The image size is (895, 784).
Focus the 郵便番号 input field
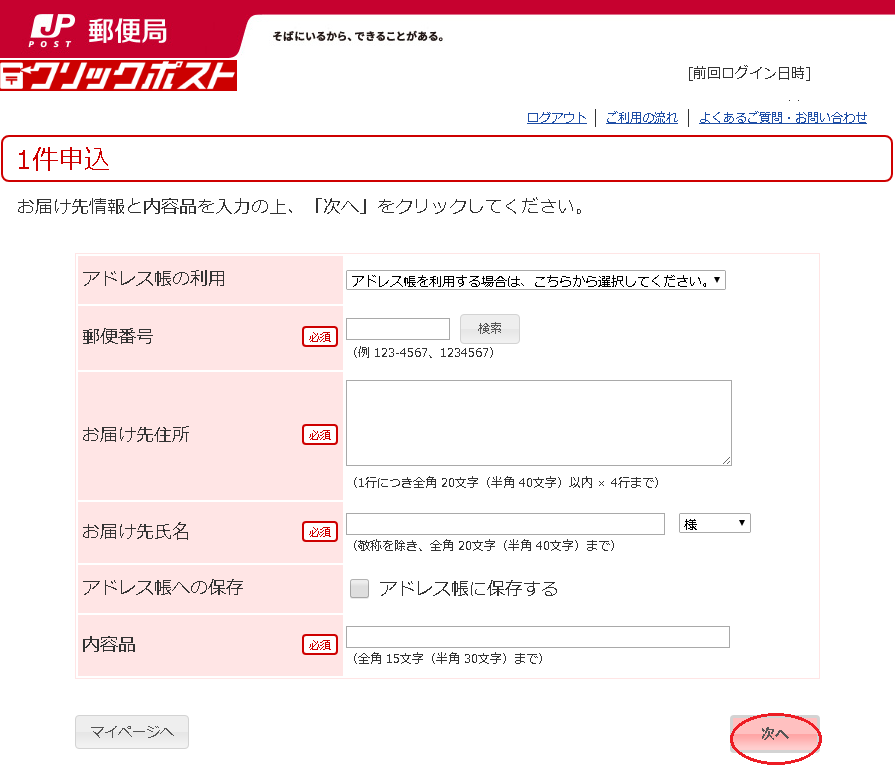398,329
